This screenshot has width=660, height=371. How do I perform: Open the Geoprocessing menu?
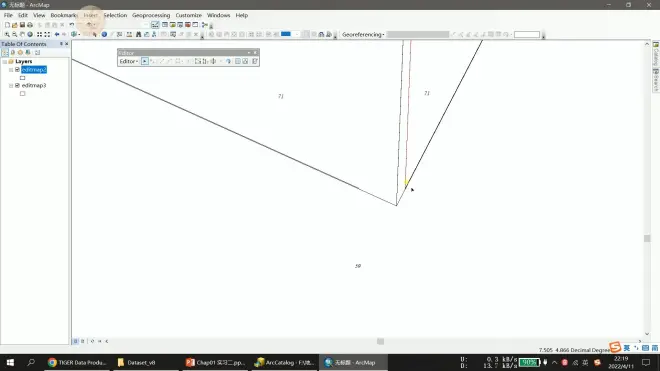coord(151,15)
